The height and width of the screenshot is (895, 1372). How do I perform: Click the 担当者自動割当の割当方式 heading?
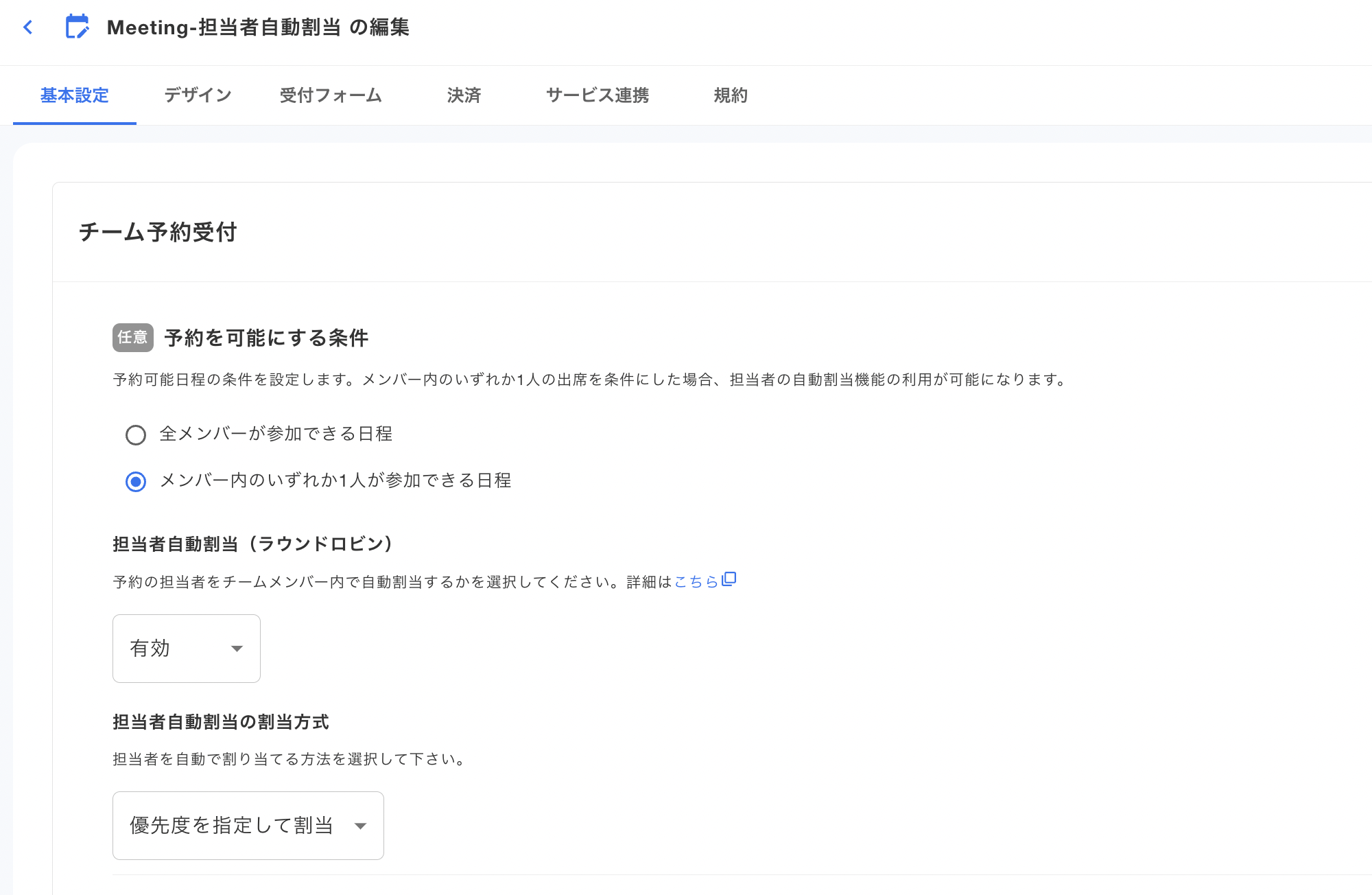pos(221,722)
